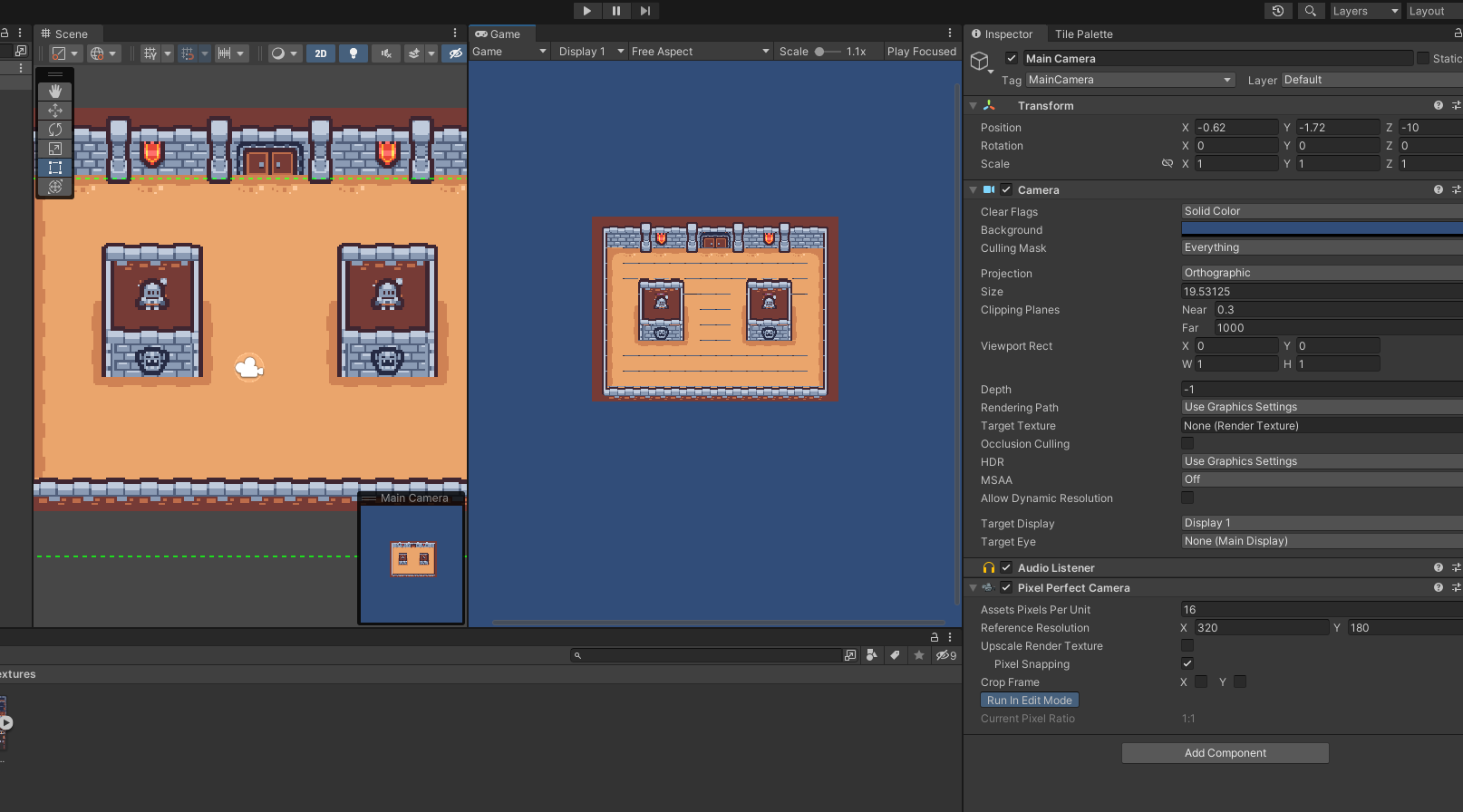Select the Scale tool

55,149
